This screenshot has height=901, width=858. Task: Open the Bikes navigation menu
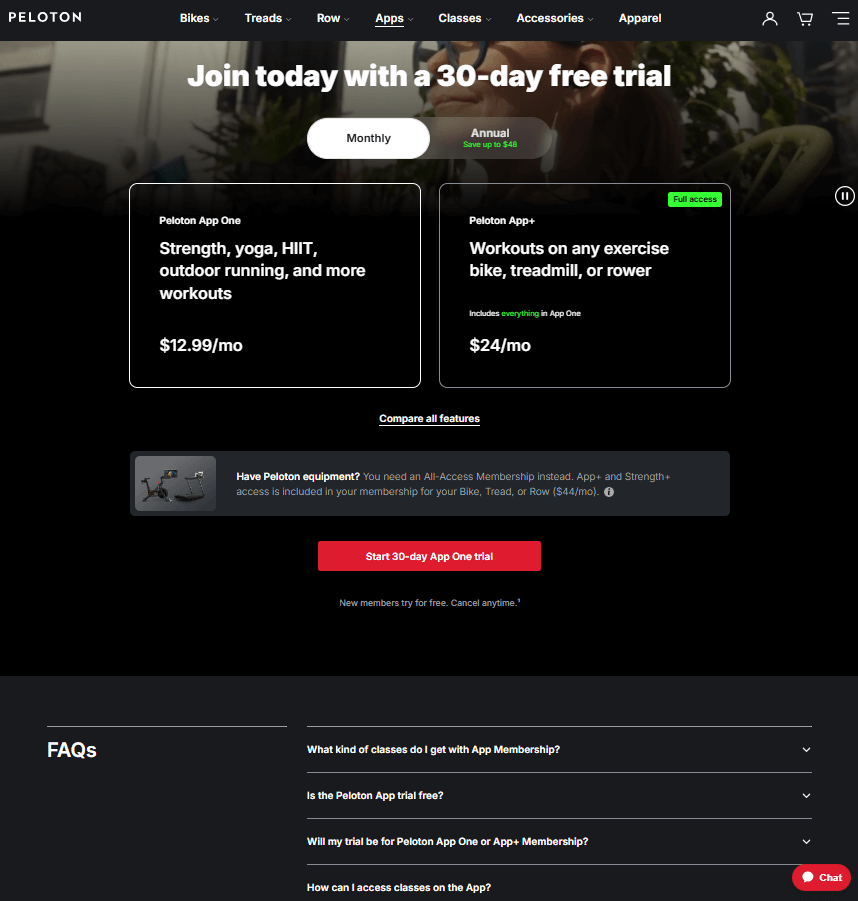[x=199, y=18]
